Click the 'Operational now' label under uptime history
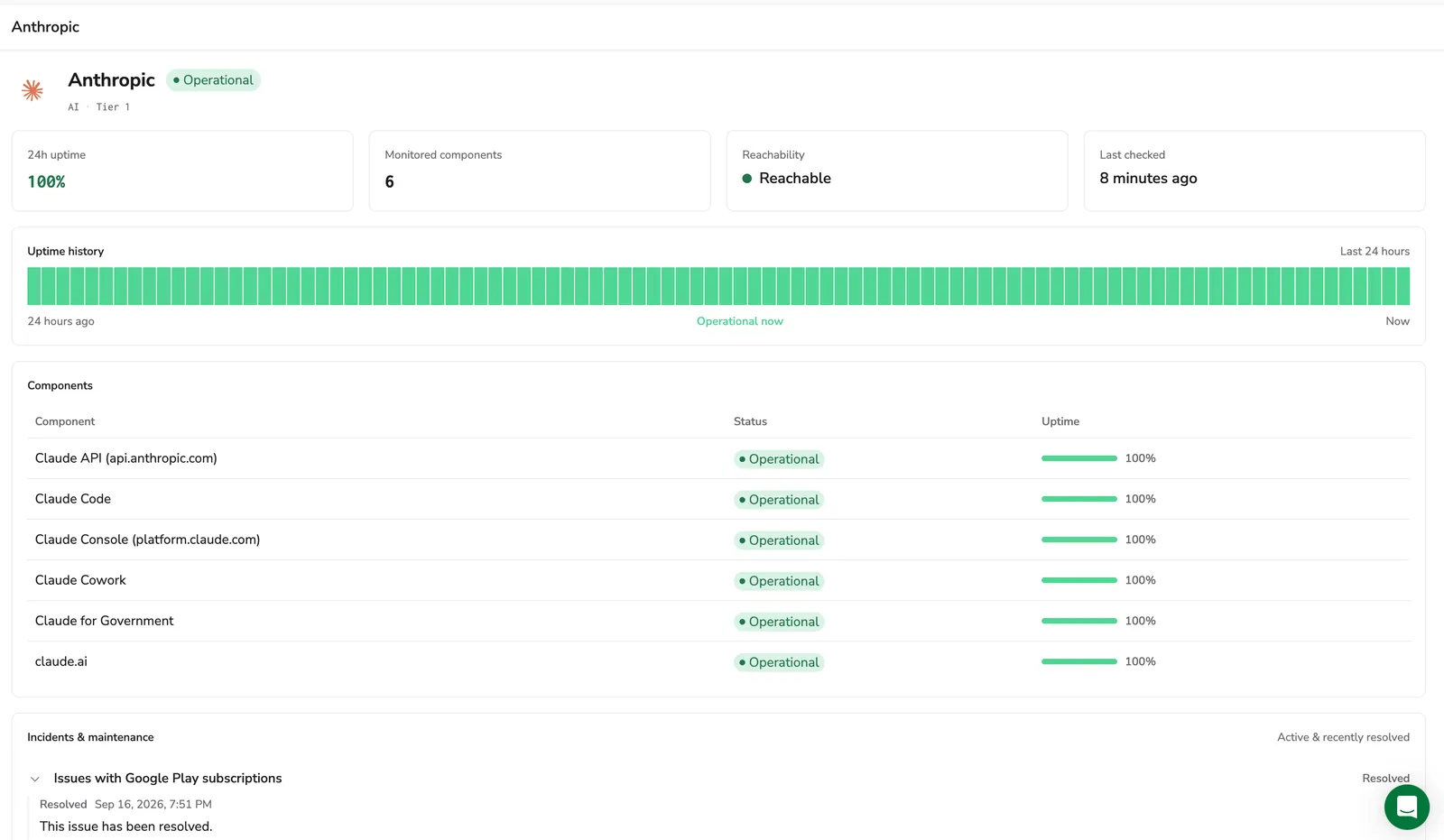 coord(740,321)
